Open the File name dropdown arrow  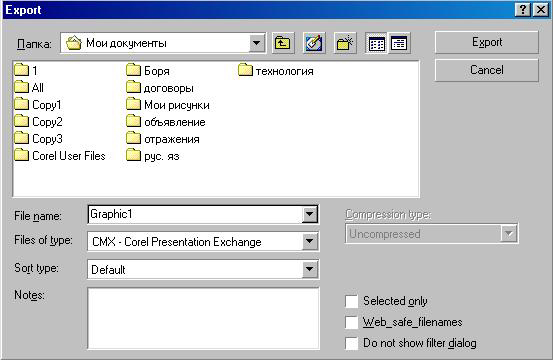click(309, 214)
